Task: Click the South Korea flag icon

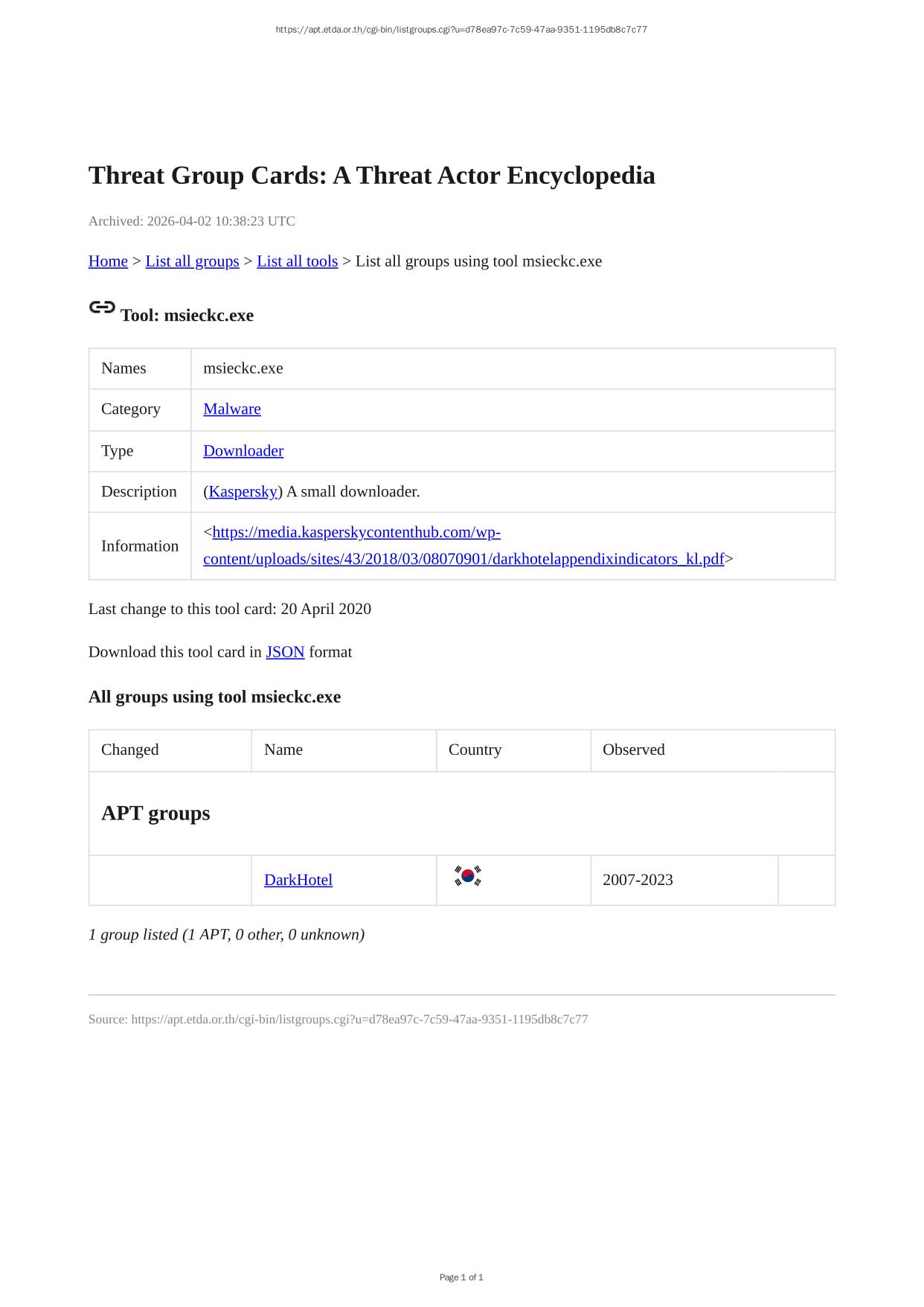Action: 467,876
